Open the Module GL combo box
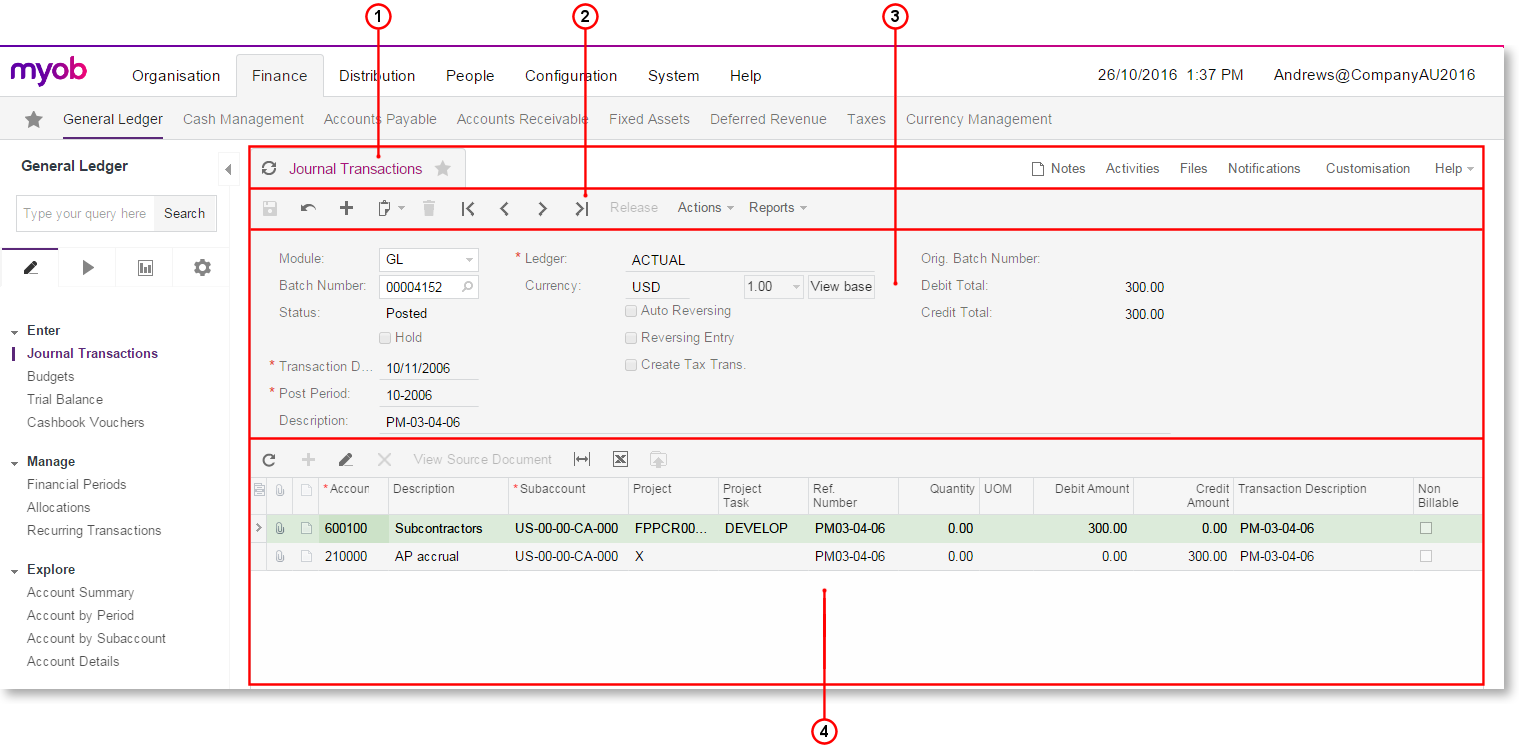Screen dimensions: 1519x750 click(428, 260)
